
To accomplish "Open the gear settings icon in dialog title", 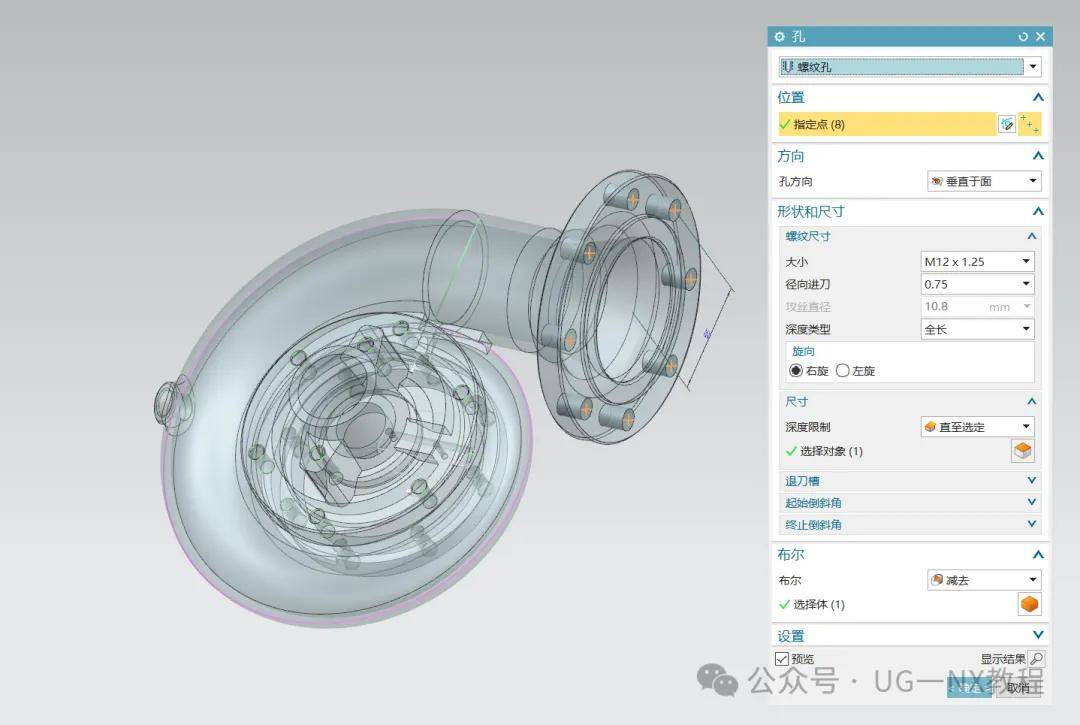I will (780, 36).
